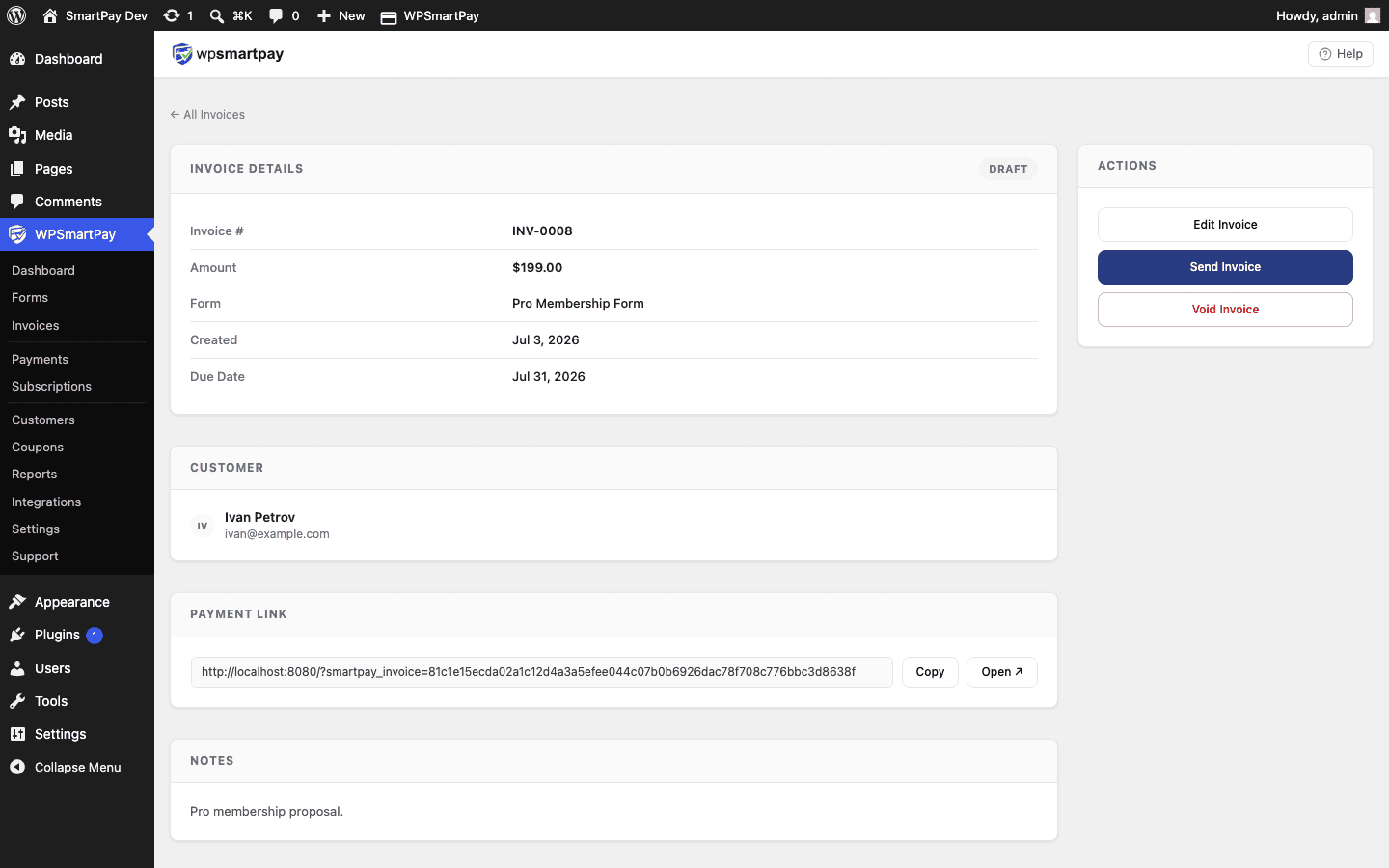Copy the payment link

point(930,672)
